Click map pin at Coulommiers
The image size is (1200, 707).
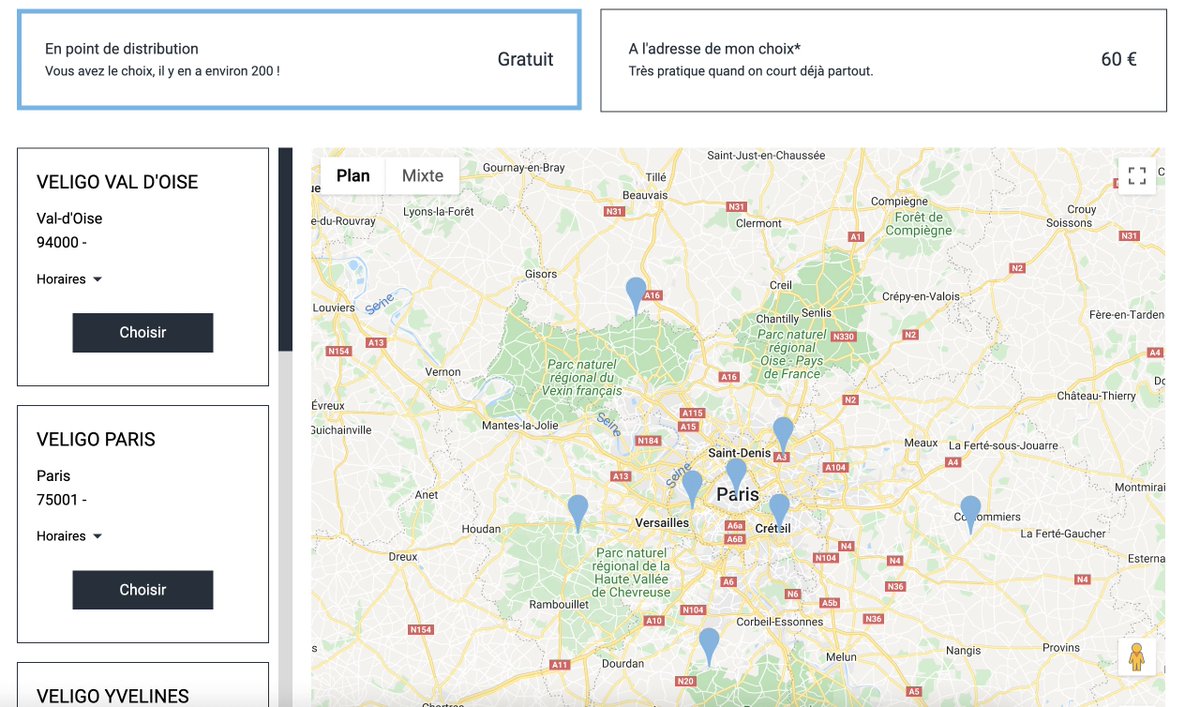click(970, 515)
